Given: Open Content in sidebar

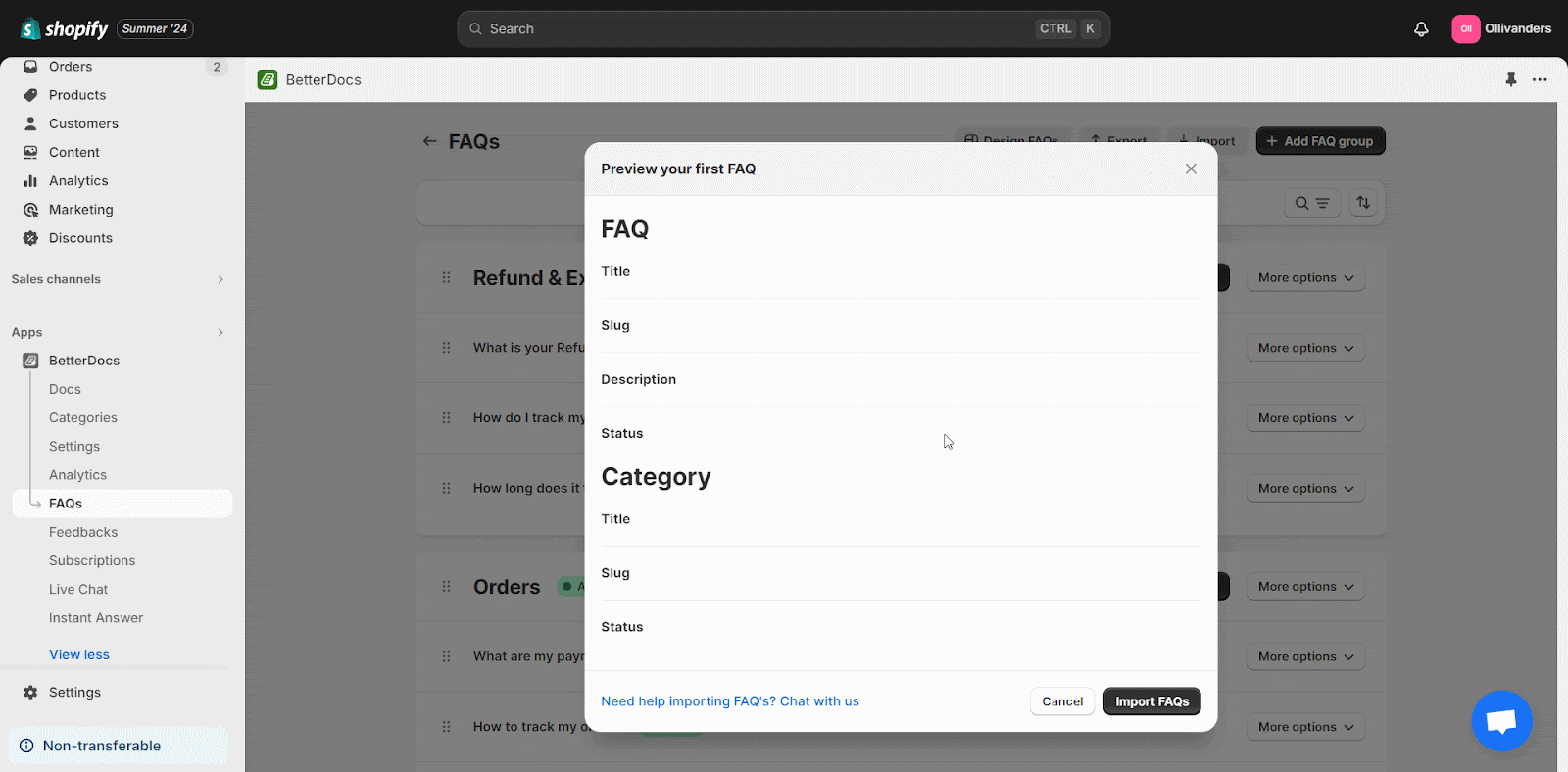Looking at the screenshot, I should tap(74, 152).
